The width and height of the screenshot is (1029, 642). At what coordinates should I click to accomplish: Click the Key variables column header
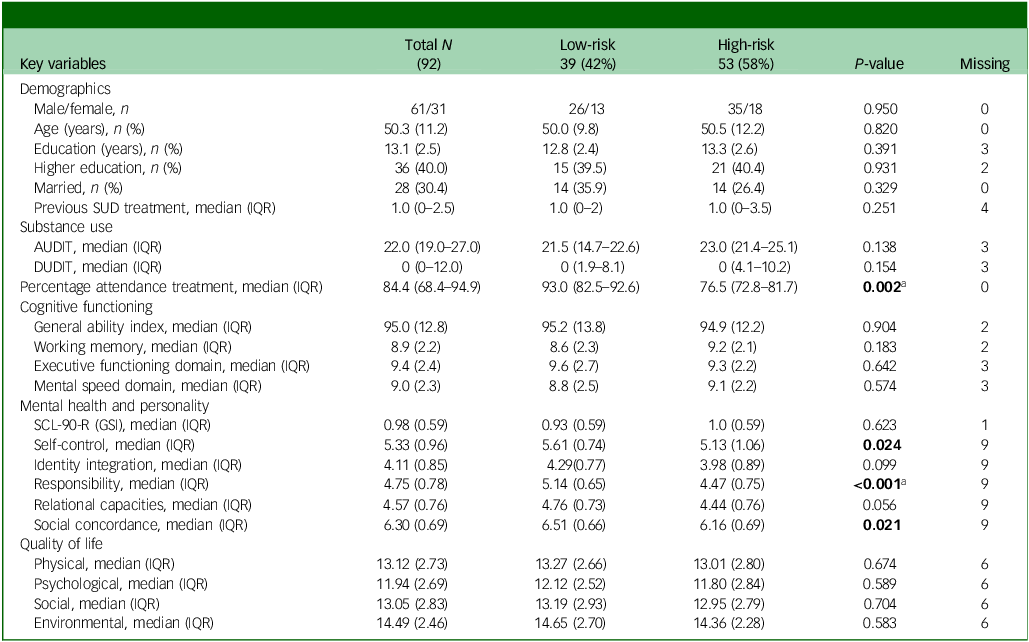coord(62,64)
